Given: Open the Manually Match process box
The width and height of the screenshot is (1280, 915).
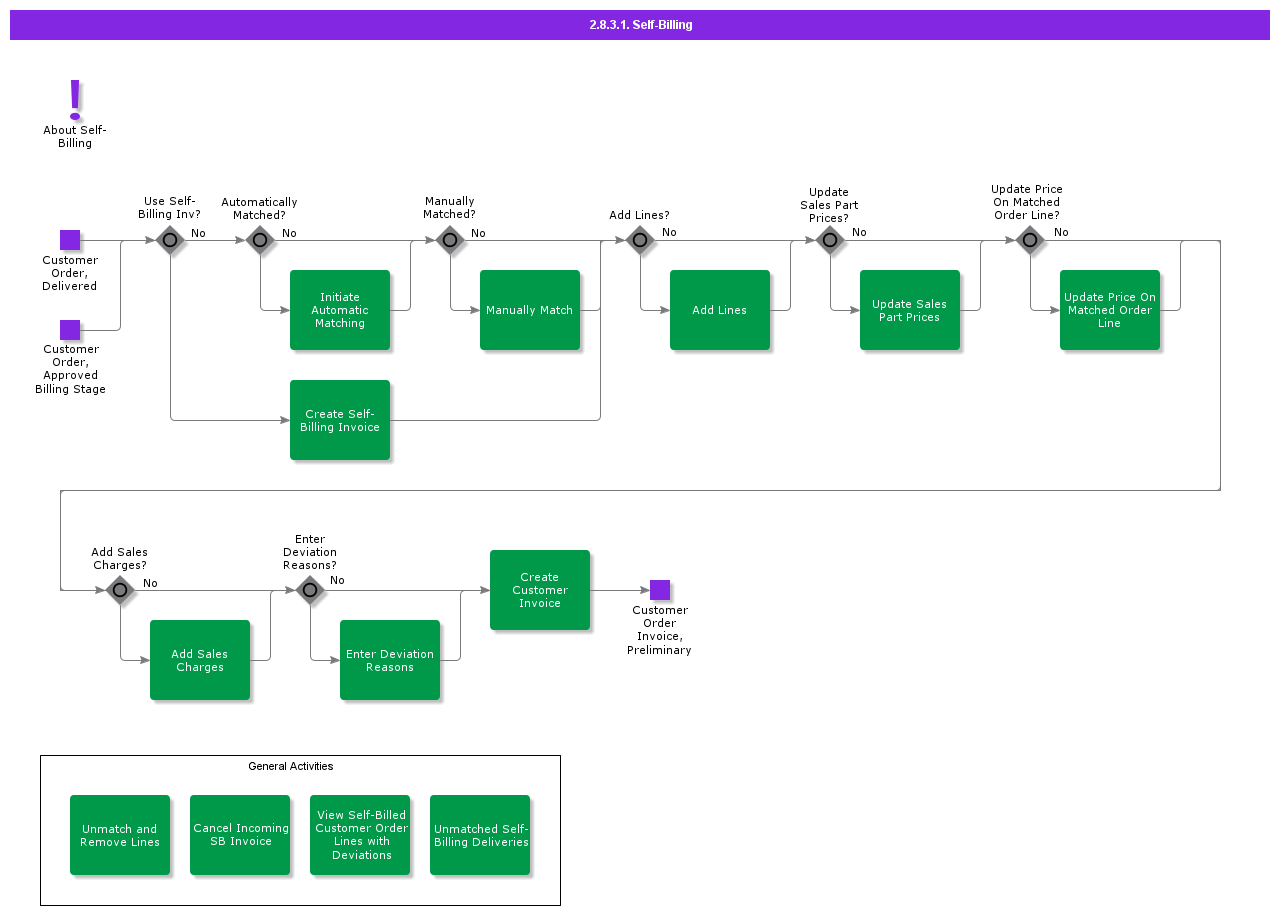Looking at the screenshot, I should (x=530, y=310).
